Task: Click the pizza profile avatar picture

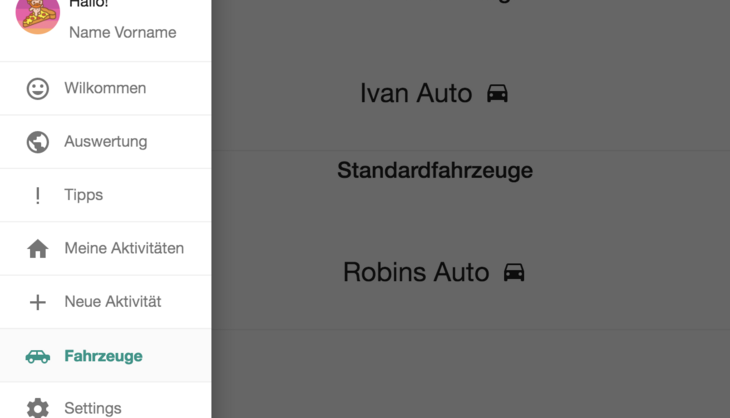Action: pyautogui.click(x=38, y=14)
